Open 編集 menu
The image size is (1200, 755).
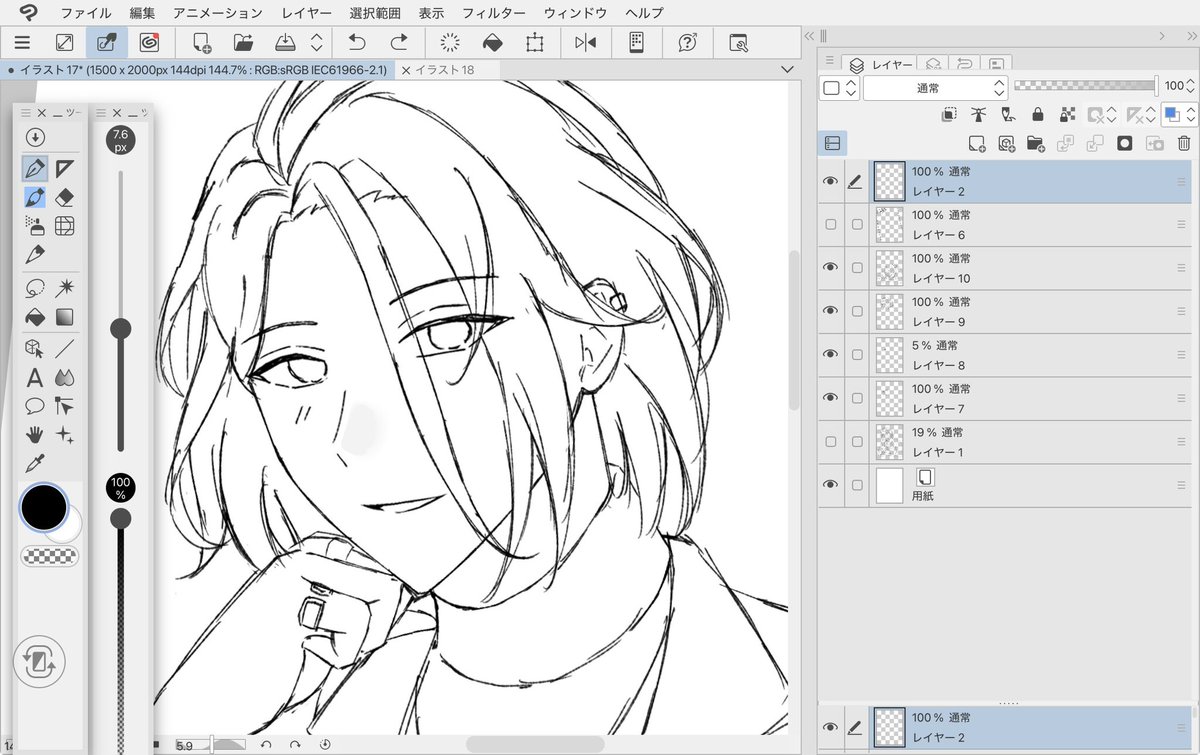click(x=142, y=13)
